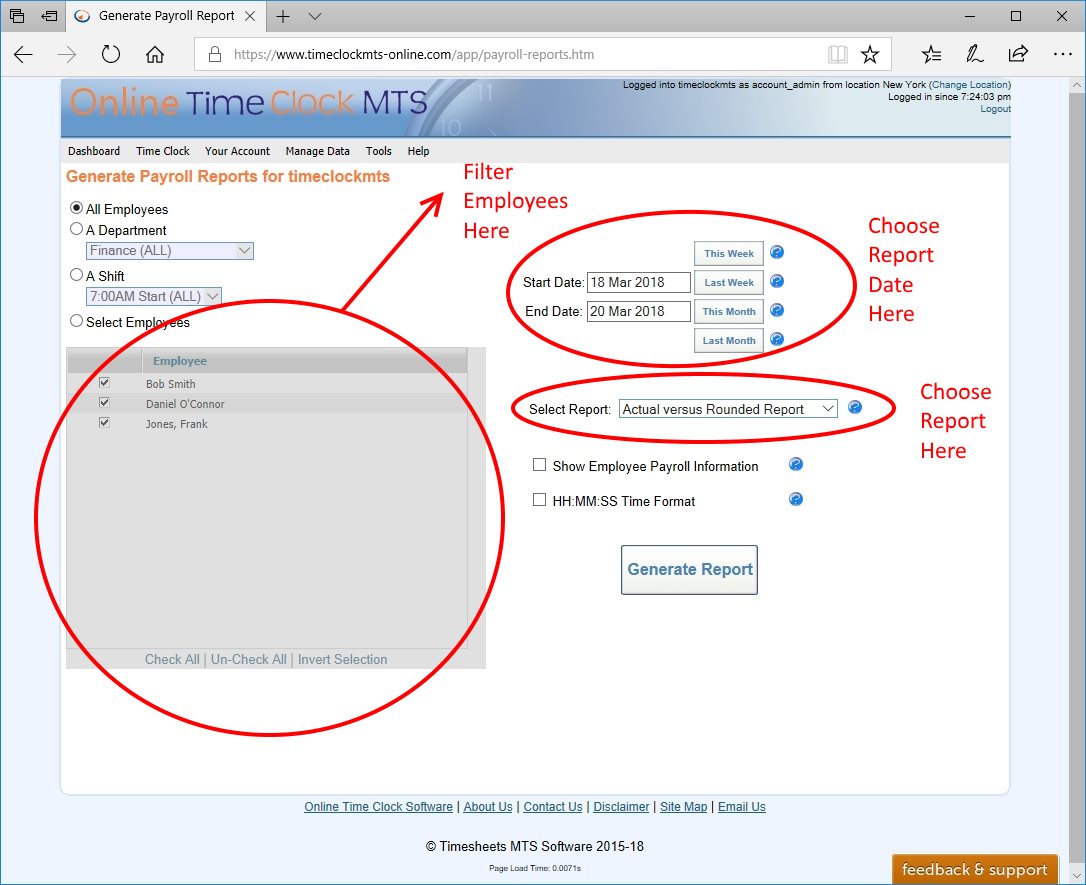Click the Change Location link

coord(970,84)
